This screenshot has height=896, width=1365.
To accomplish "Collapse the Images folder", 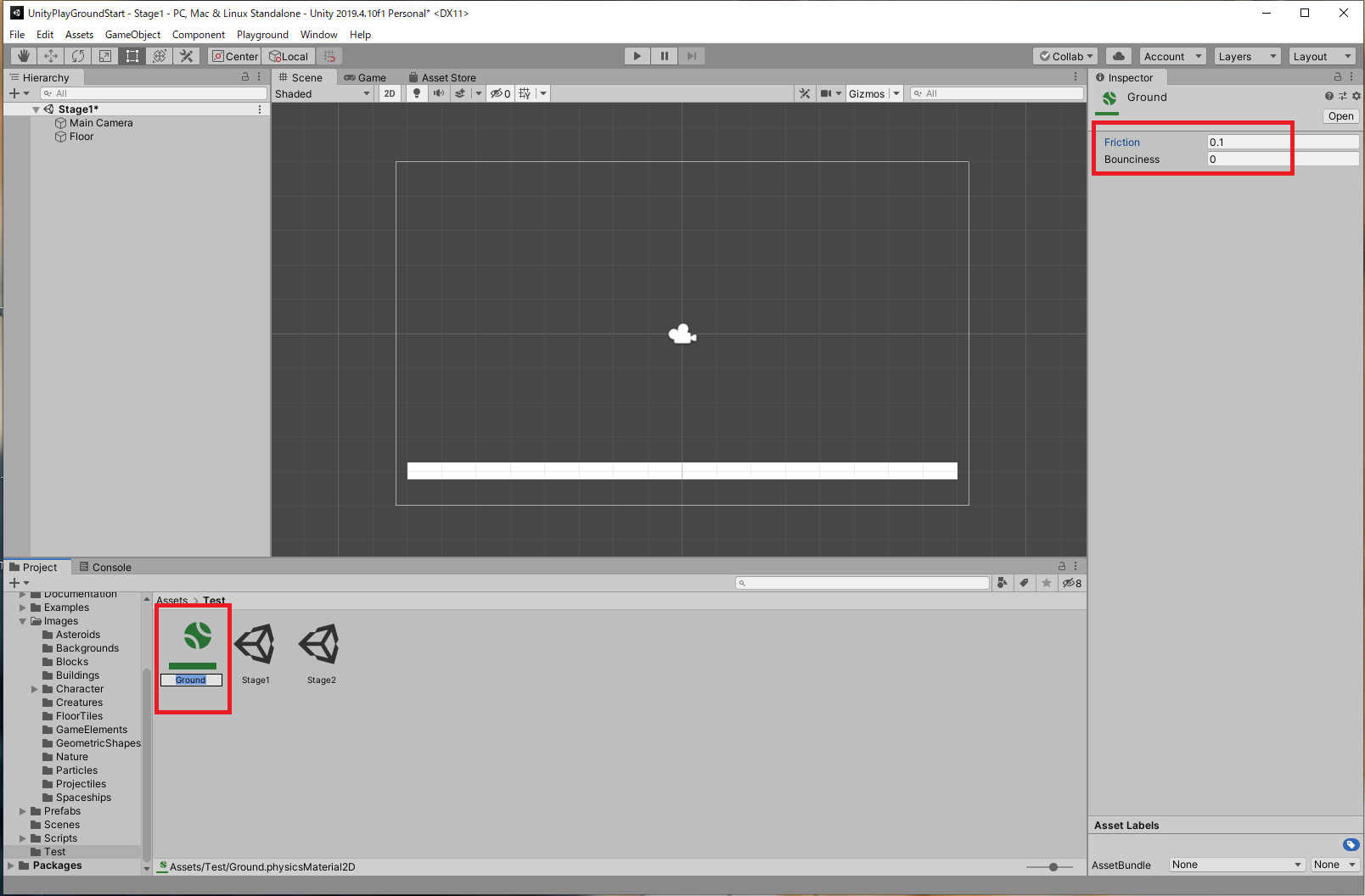I will (x=23, y=621).
